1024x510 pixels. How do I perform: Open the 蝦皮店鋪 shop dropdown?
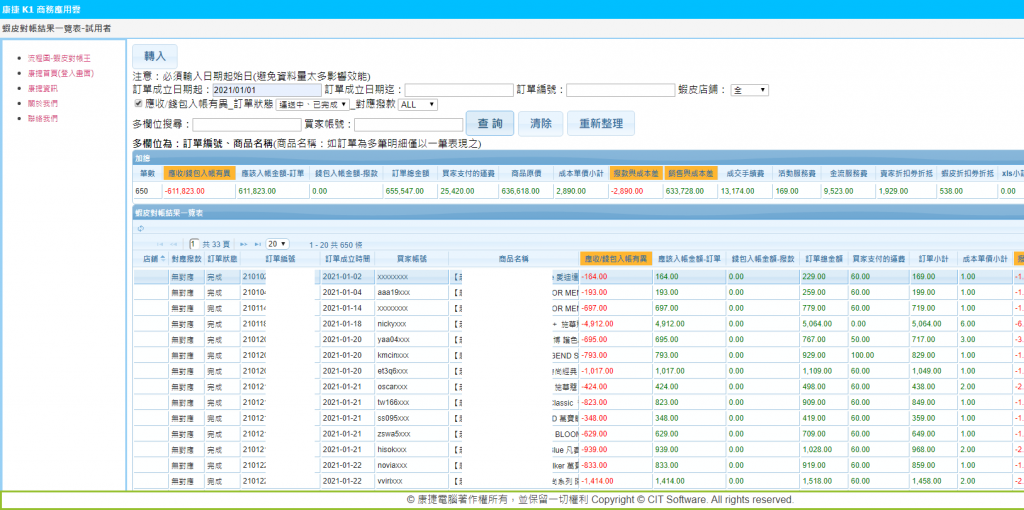749,90
